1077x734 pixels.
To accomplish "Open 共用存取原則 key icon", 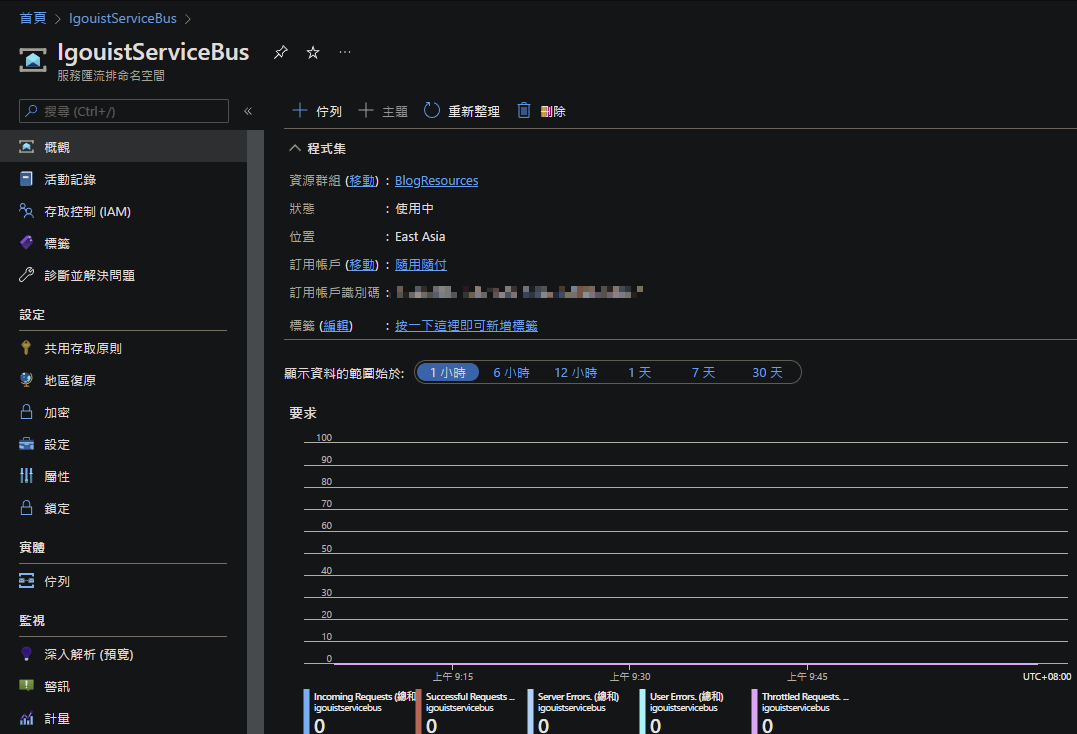I will 27,348.
